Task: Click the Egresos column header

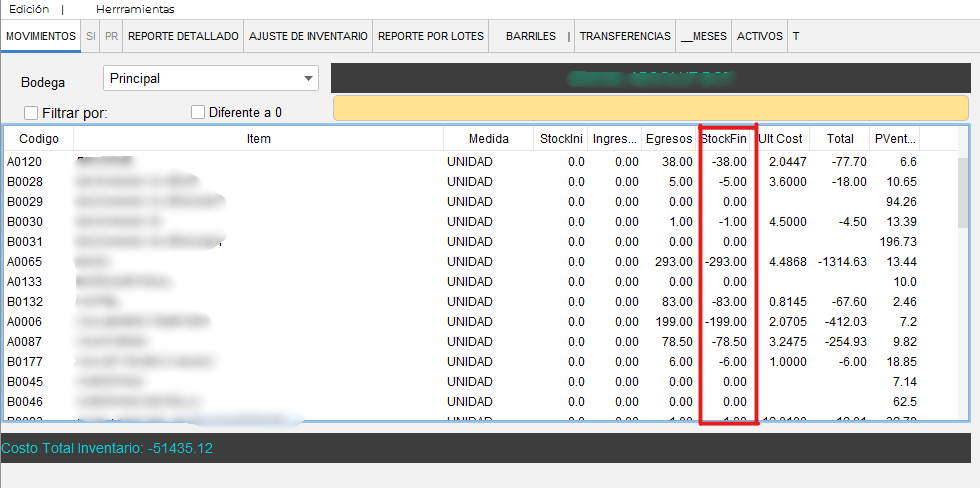Action: pos(668,139)
